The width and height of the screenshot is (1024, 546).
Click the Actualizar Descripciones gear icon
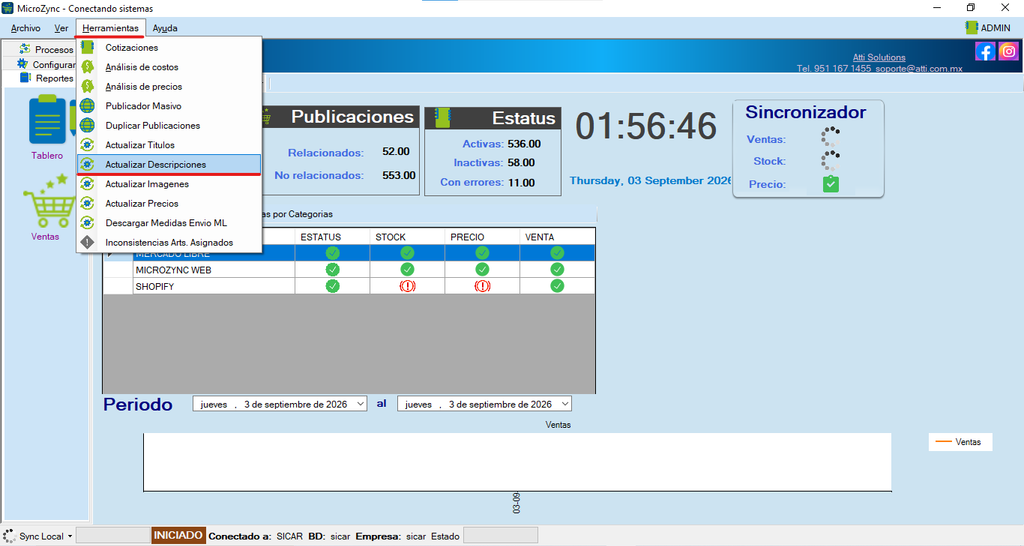tap(88, 165)
